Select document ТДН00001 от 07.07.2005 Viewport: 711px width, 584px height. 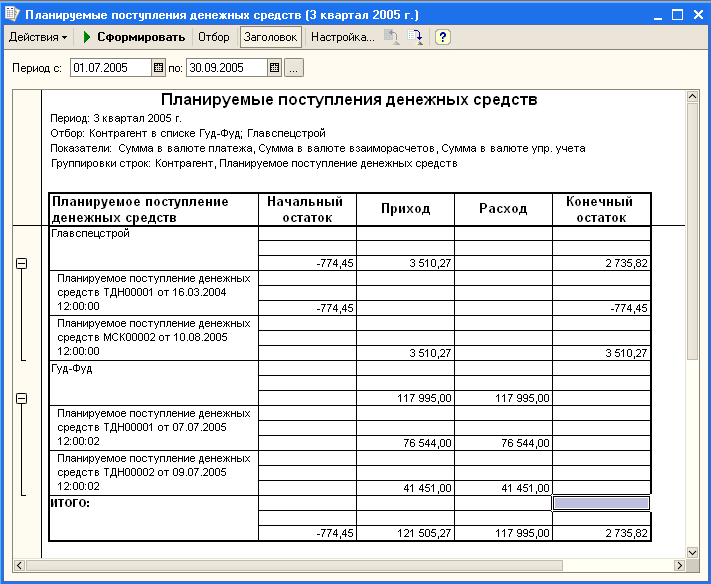154,427
